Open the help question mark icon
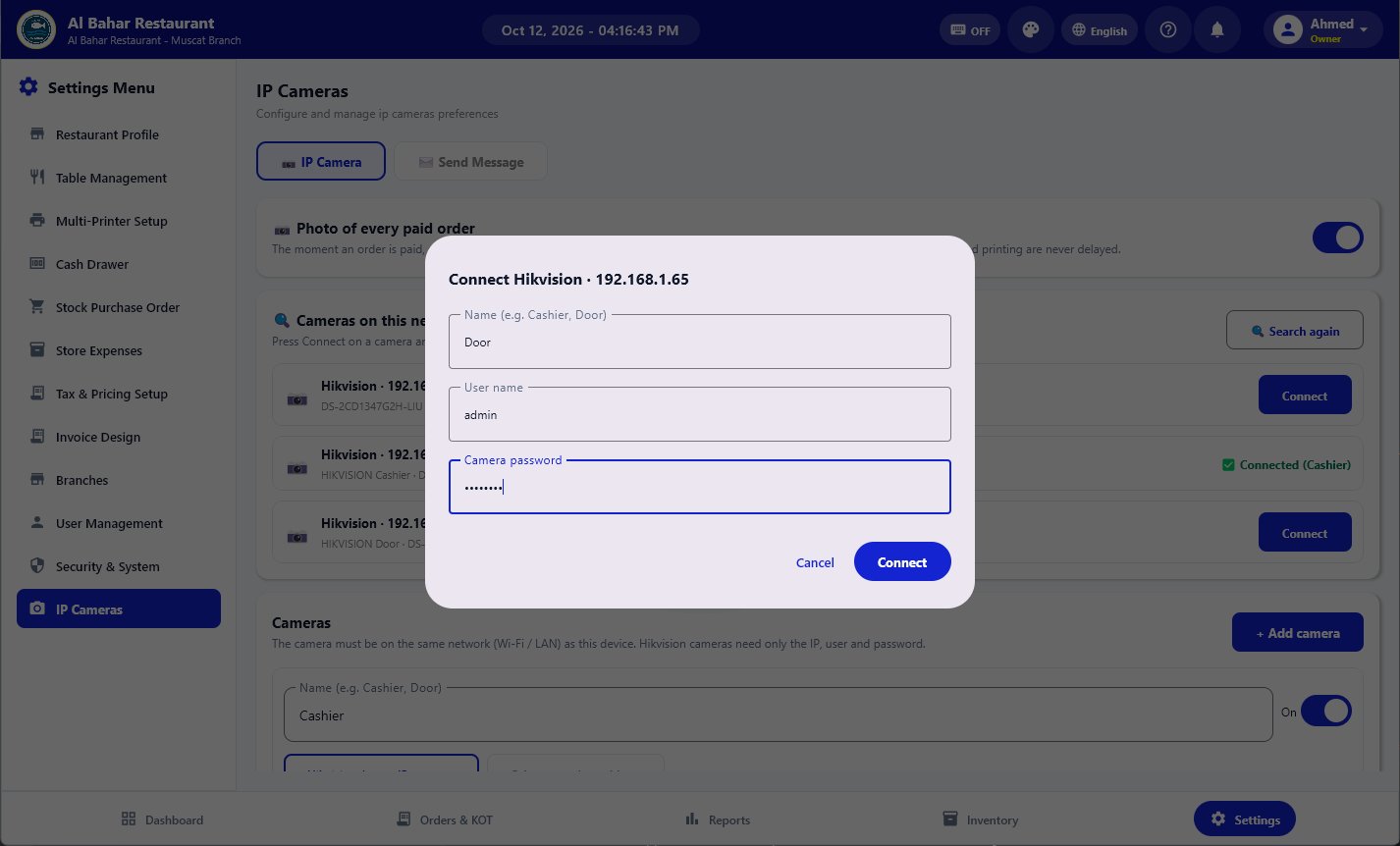The height and width of the screenshot is (846, 1400). coord(1167,29)
